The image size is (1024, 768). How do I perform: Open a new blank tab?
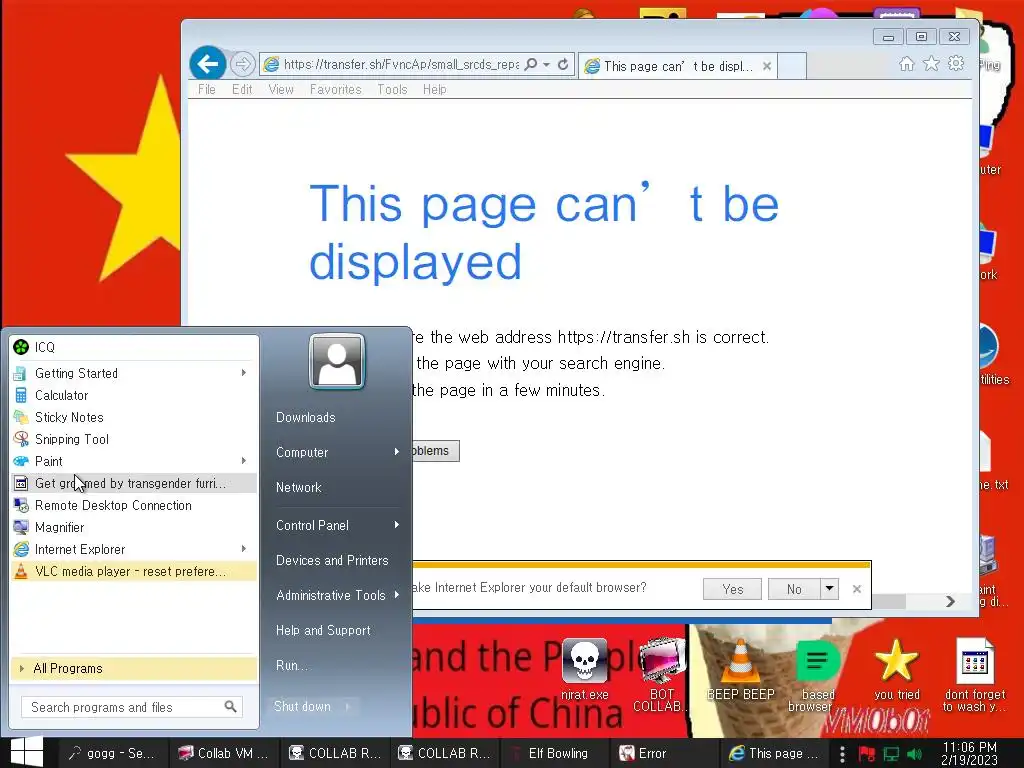(792, 66)
